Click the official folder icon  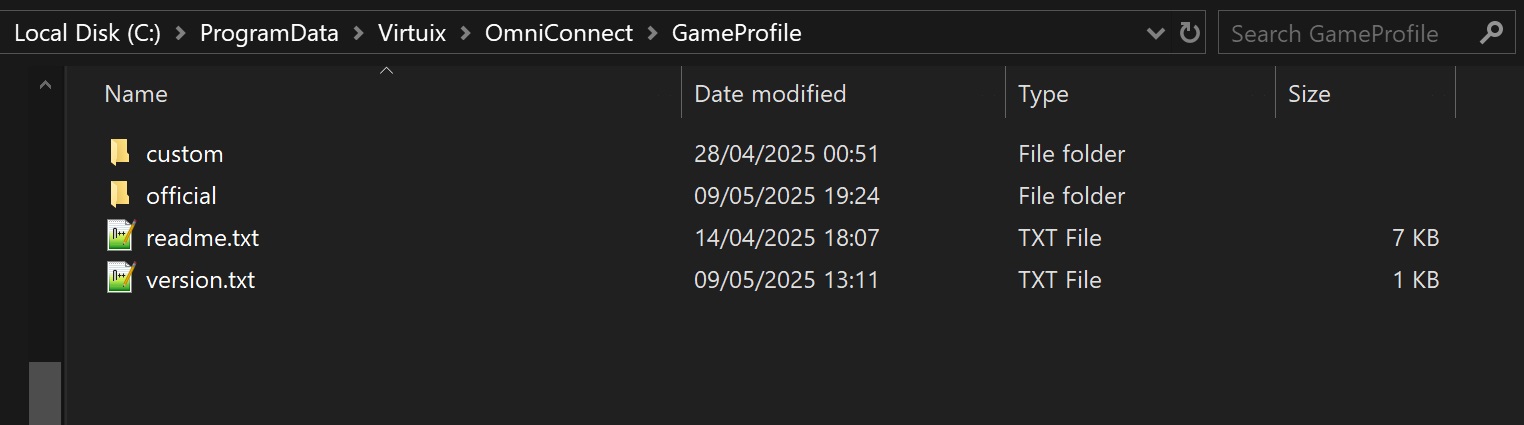click(x=120, y=195)
